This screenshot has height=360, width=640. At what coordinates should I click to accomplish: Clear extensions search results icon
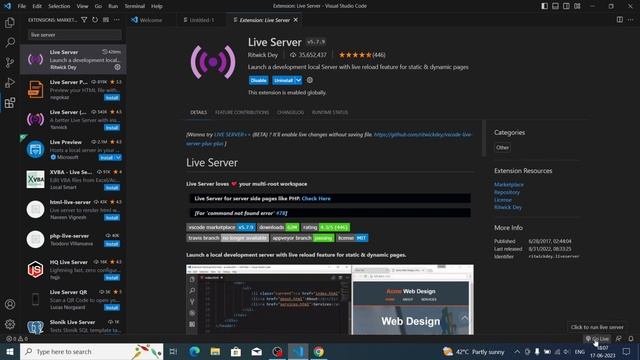pos(106,20)
